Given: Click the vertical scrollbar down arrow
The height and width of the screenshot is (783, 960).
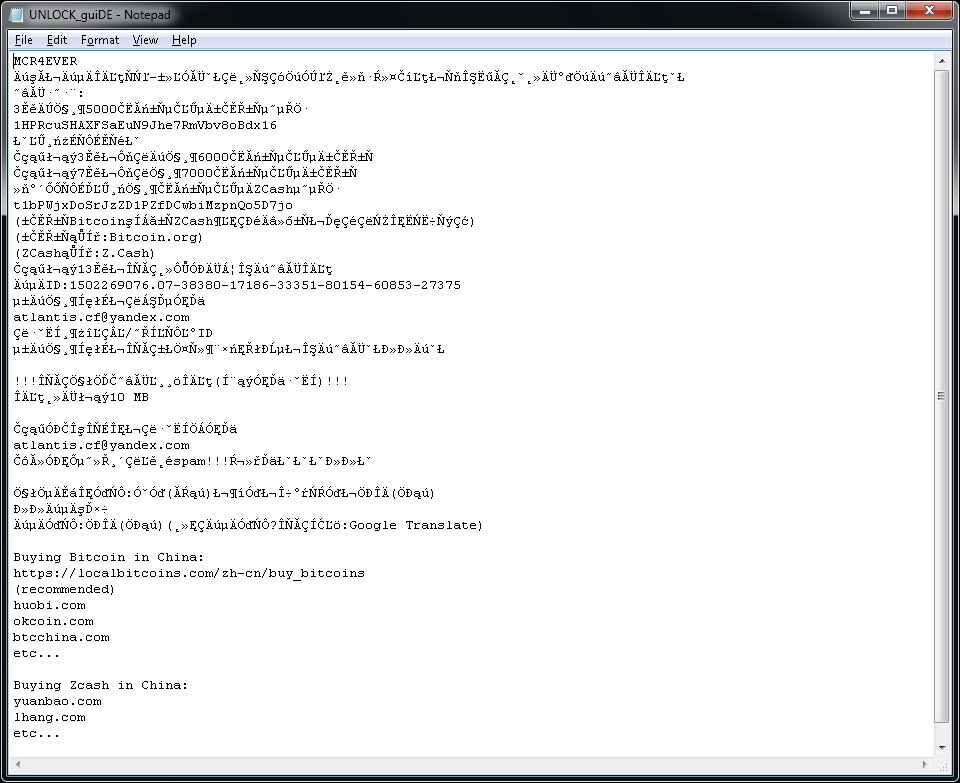Looking at the screenshot, I should [x=942, y=747].
